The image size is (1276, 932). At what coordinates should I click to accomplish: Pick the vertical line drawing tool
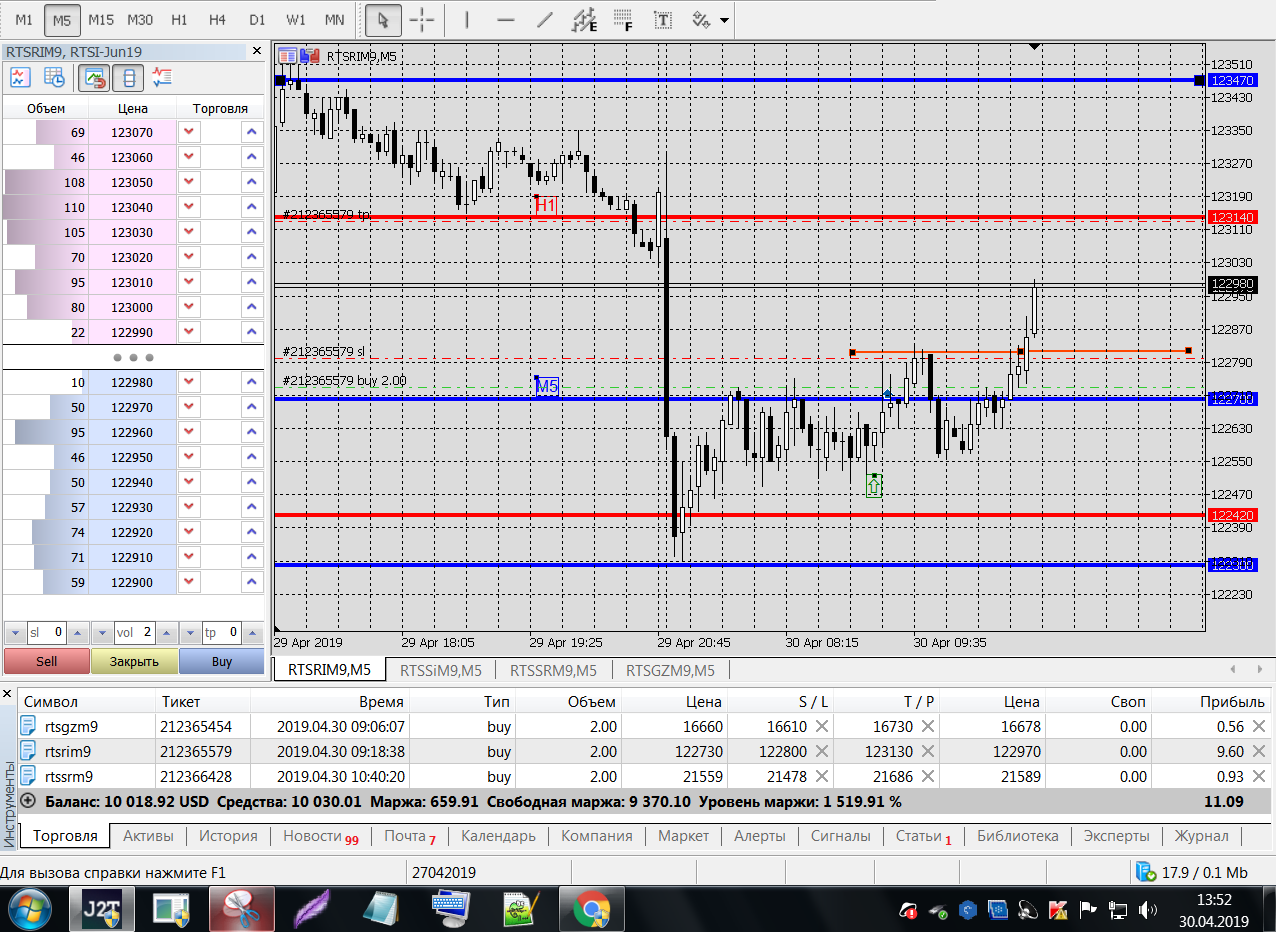coord(467,19)
